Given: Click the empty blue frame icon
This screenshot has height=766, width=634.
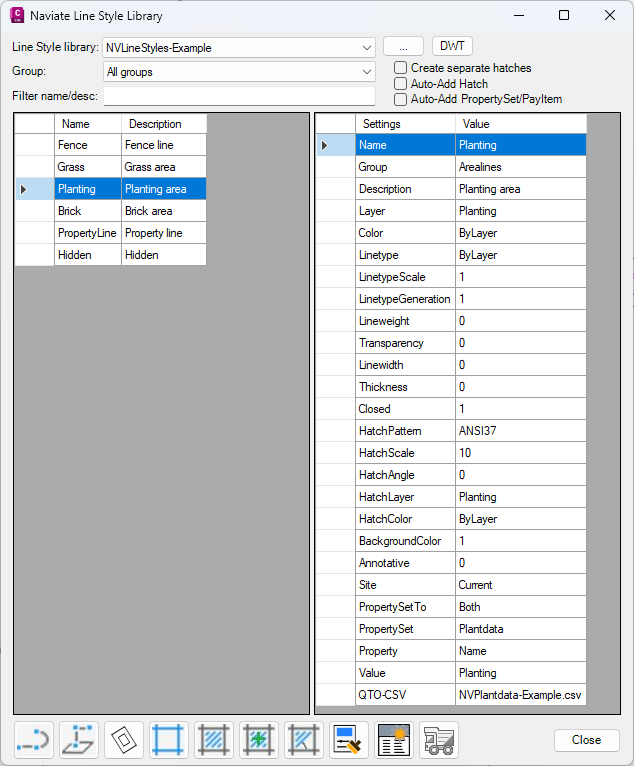Looking at the screenshot, I should (169, 740).
